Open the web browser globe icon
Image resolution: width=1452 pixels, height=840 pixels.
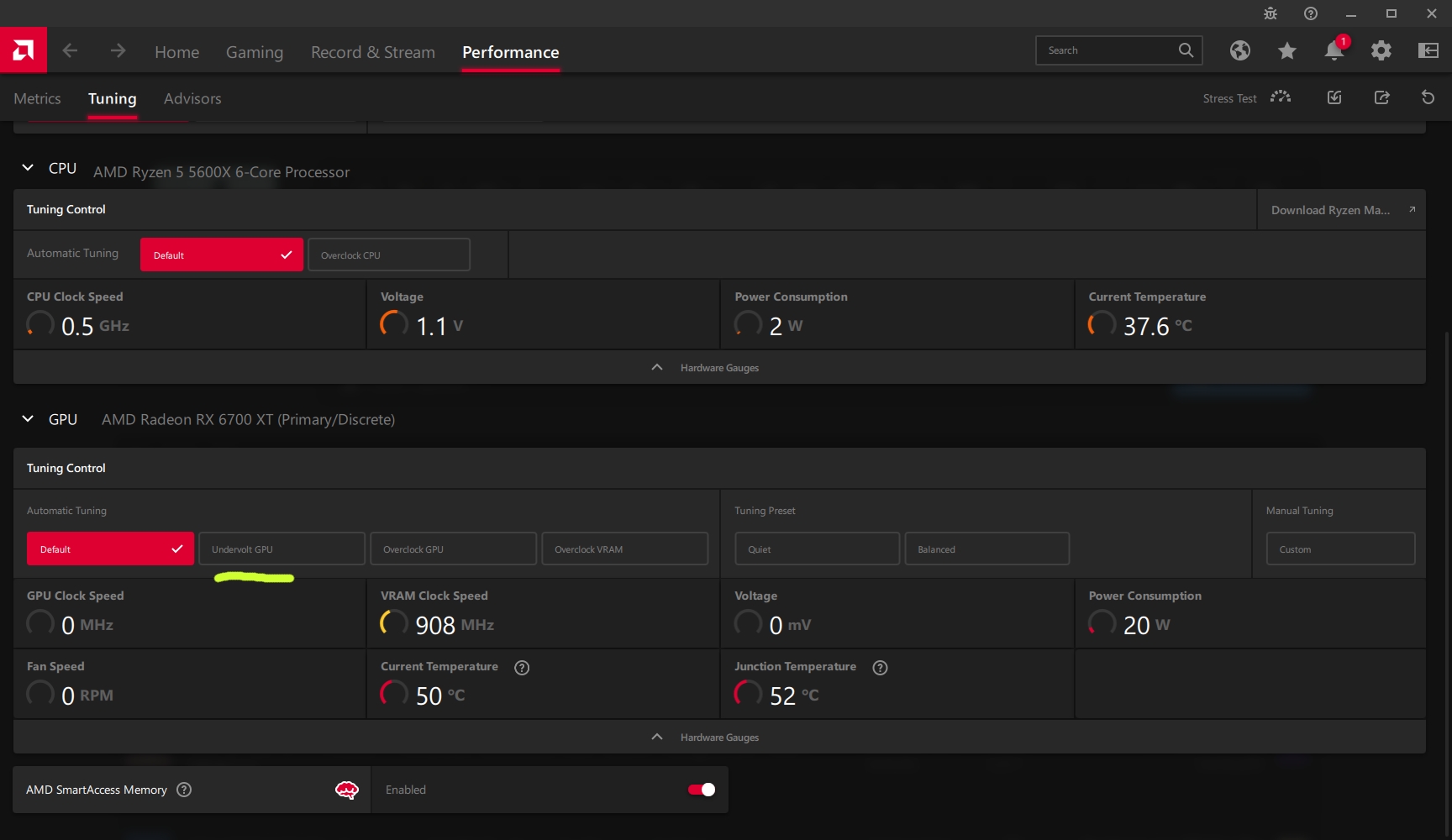(1239, 51)
